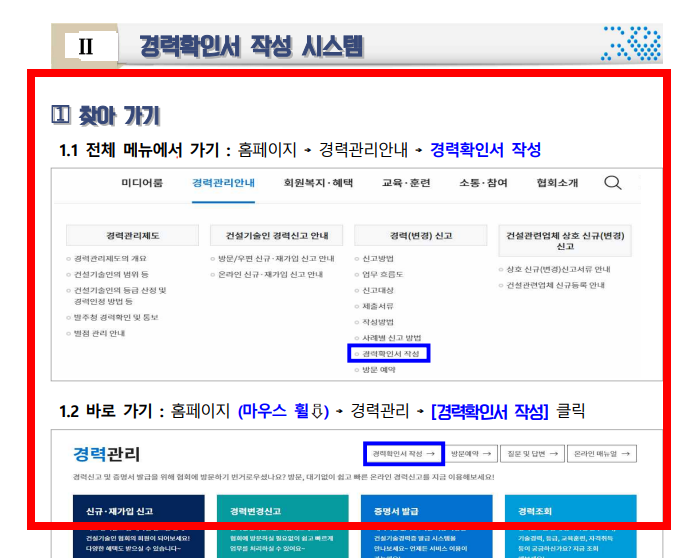Viewport: 700px width, 558px height.
Task: Select the 증명서 발급 card
Action: [426, 526]
